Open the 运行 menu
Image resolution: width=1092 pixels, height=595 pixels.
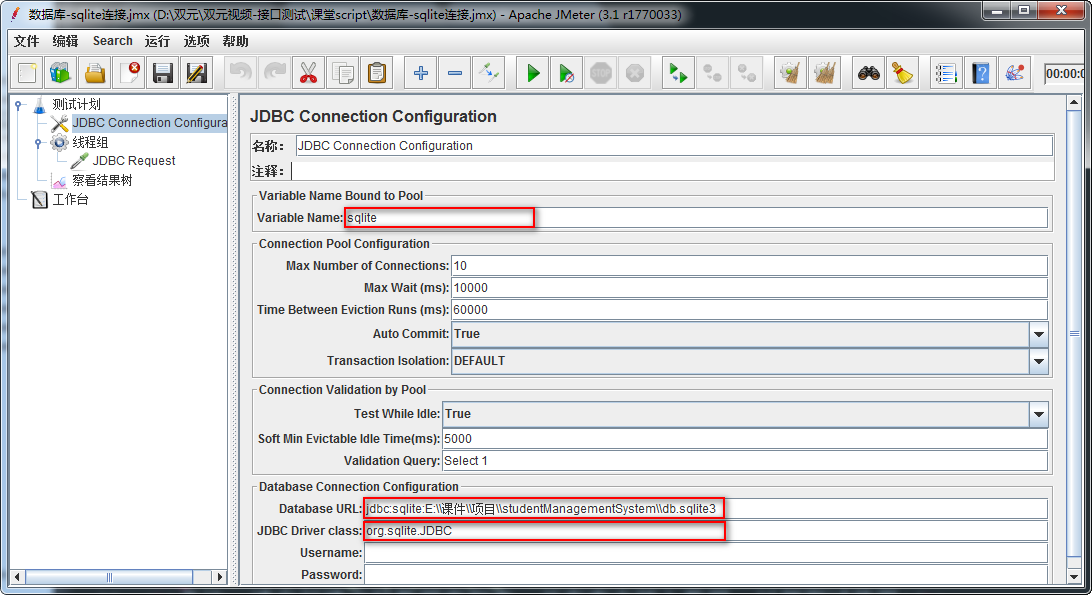pos(157,41)
